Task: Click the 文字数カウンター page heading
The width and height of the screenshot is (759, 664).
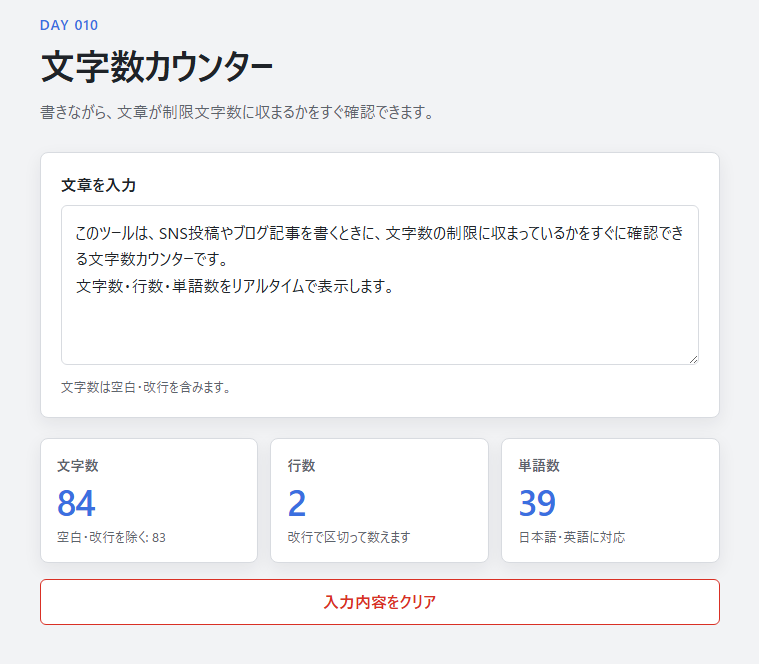Action: 157,67
